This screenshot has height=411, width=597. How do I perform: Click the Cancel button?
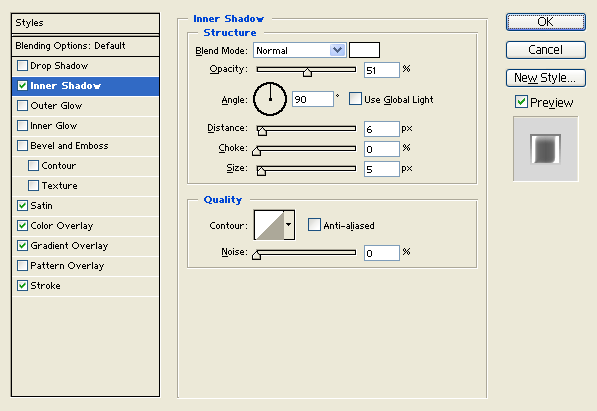pyautogui.click(x=546, y=50)
